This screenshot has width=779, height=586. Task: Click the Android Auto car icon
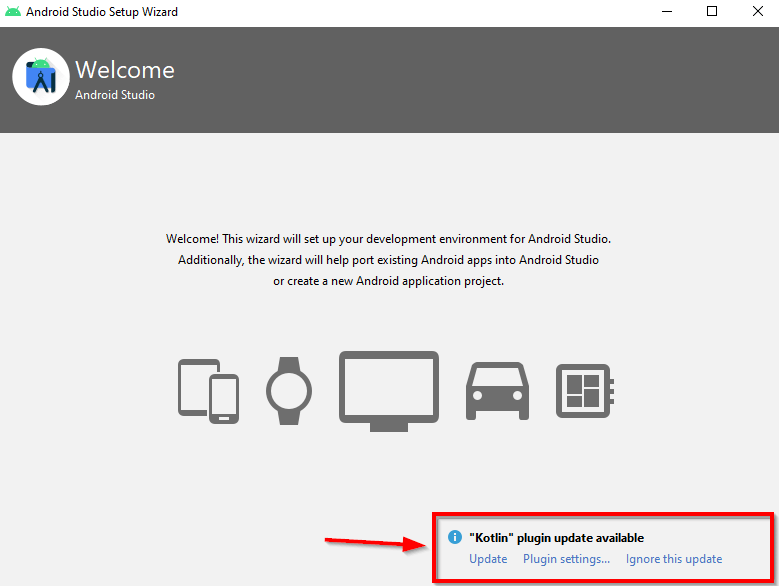[497, 391]
